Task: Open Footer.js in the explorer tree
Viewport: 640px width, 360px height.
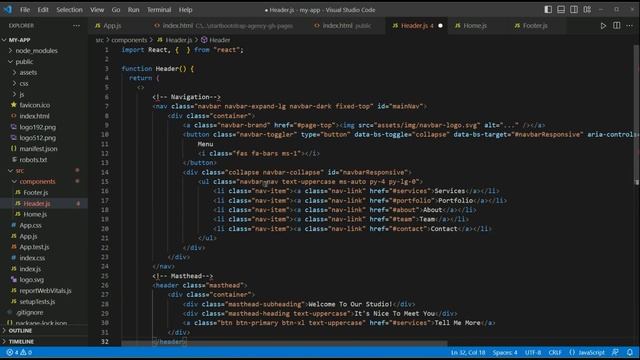Action: tap(44, 192)
